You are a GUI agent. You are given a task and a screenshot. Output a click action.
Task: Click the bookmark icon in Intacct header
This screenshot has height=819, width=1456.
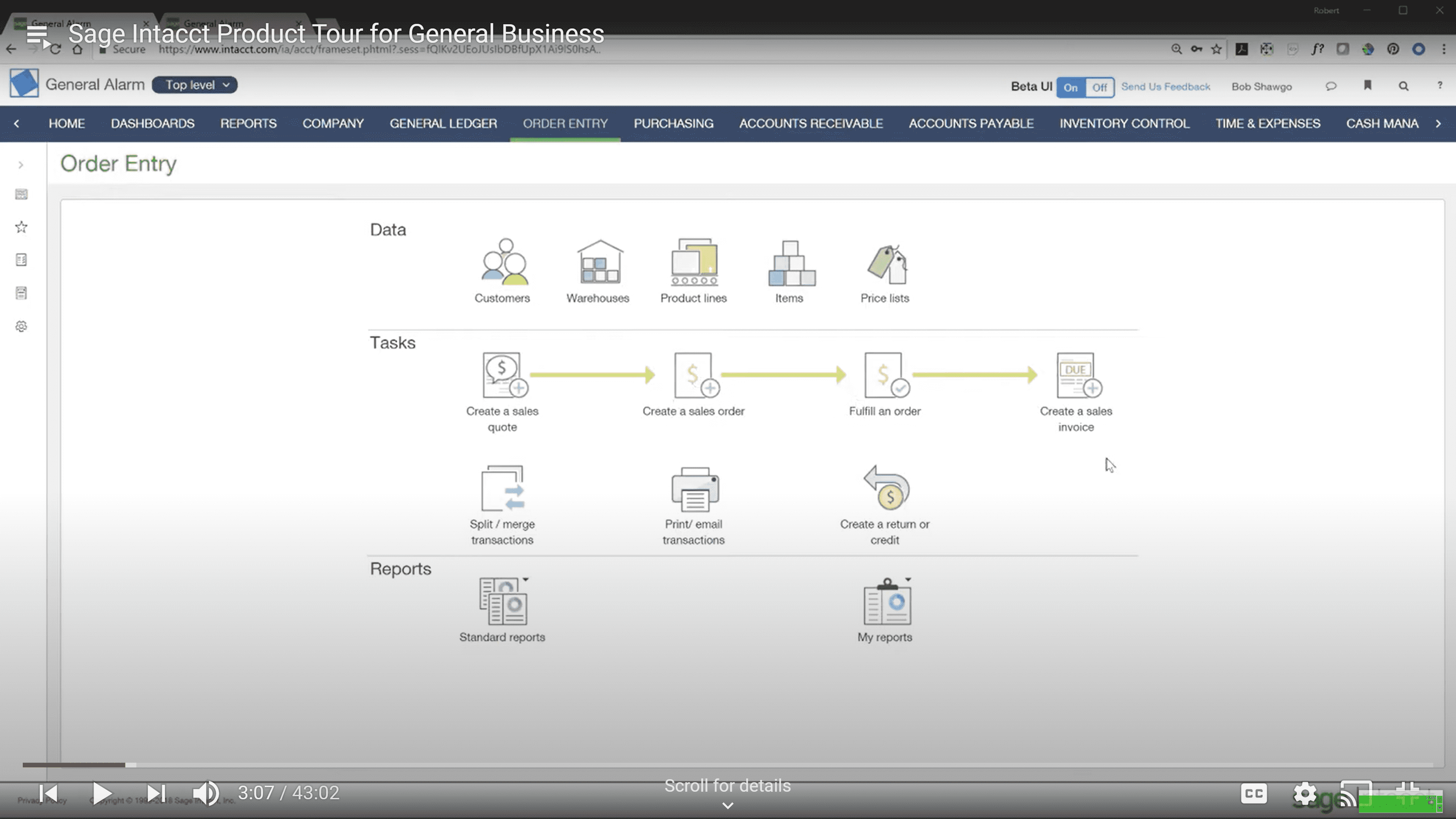pos(1368,85)
